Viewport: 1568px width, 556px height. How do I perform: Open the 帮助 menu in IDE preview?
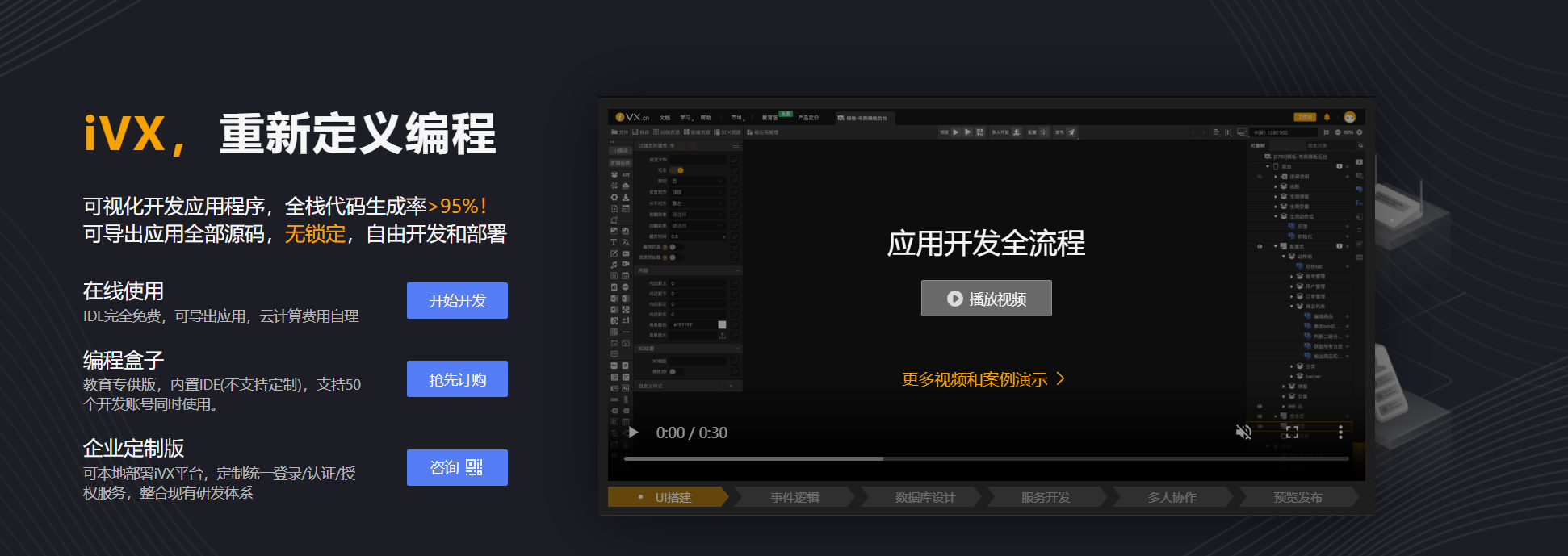pos(706,118)
